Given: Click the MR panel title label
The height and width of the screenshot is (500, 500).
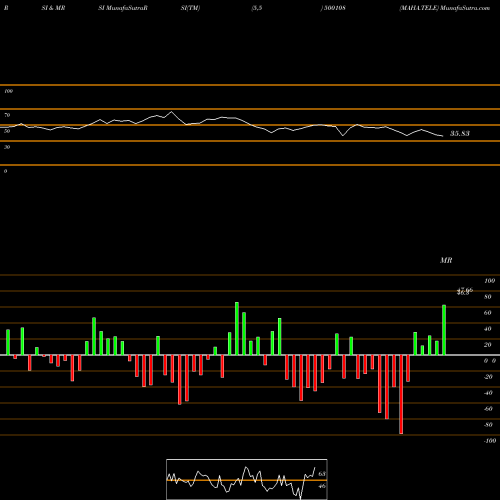Looking at the screenshot, I should pyautogui.click(x=446, y=260).
